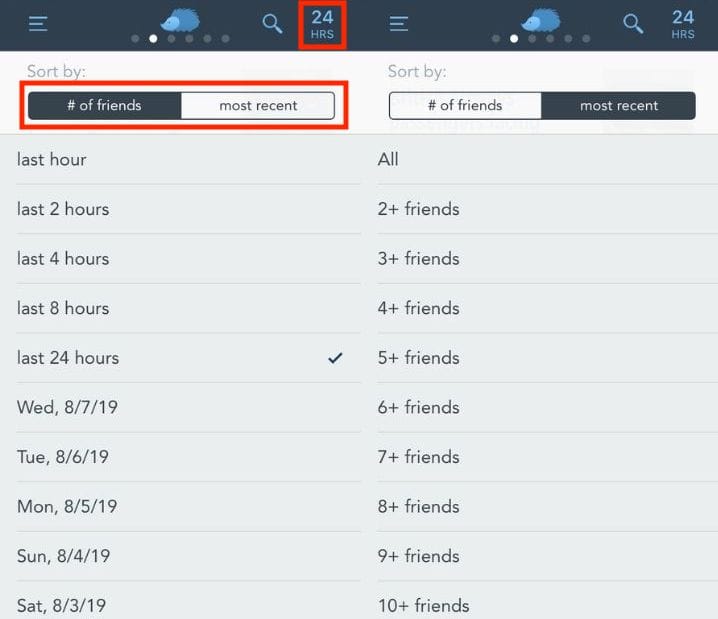Select second page dot in left header
The height and width of the screenshot is (619, 718).
(x=153, y=39)
